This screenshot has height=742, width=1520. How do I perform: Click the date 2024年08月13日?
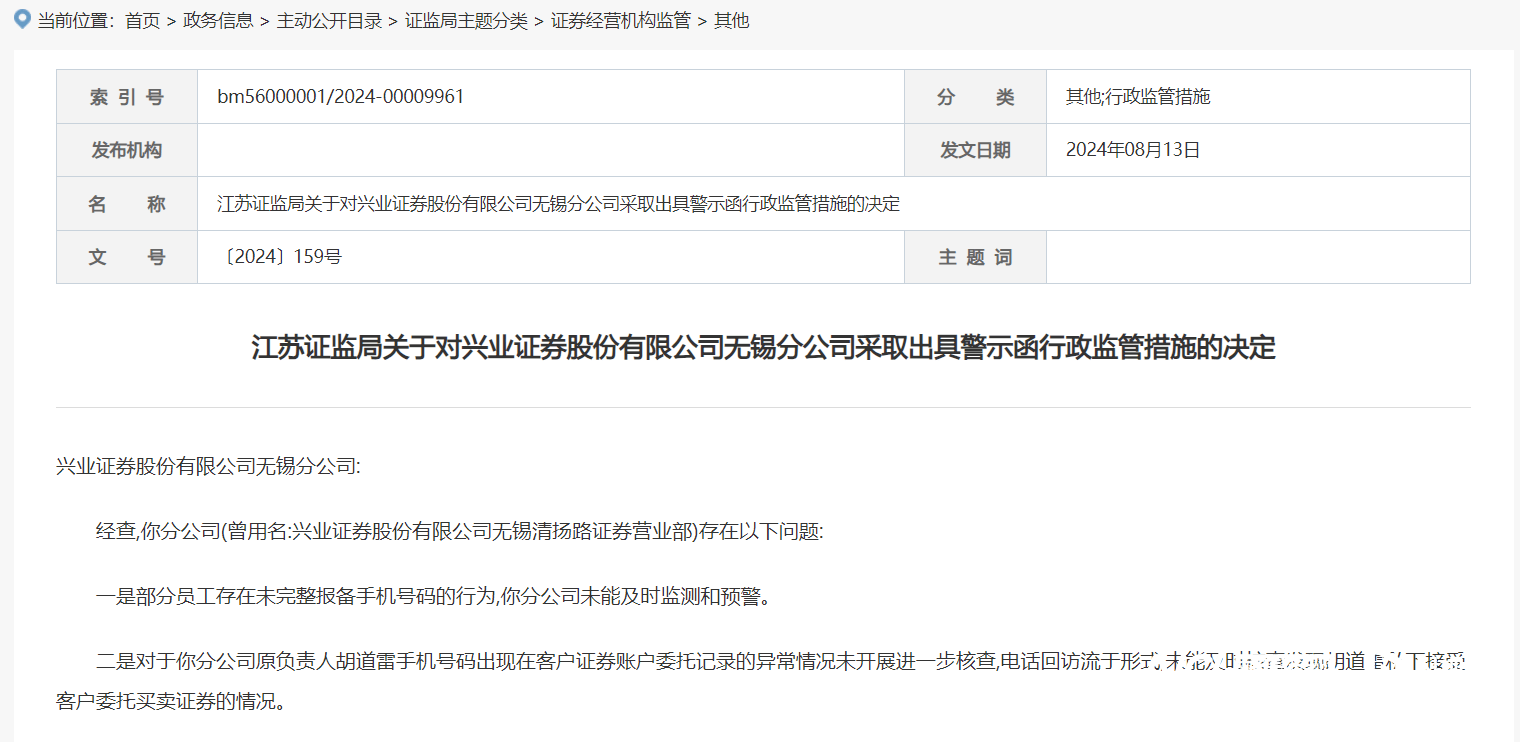1133,150
